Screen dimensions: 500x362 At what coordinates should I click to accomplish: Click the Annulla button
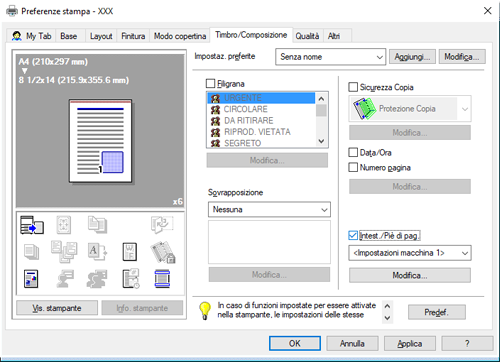pos(352,343)
